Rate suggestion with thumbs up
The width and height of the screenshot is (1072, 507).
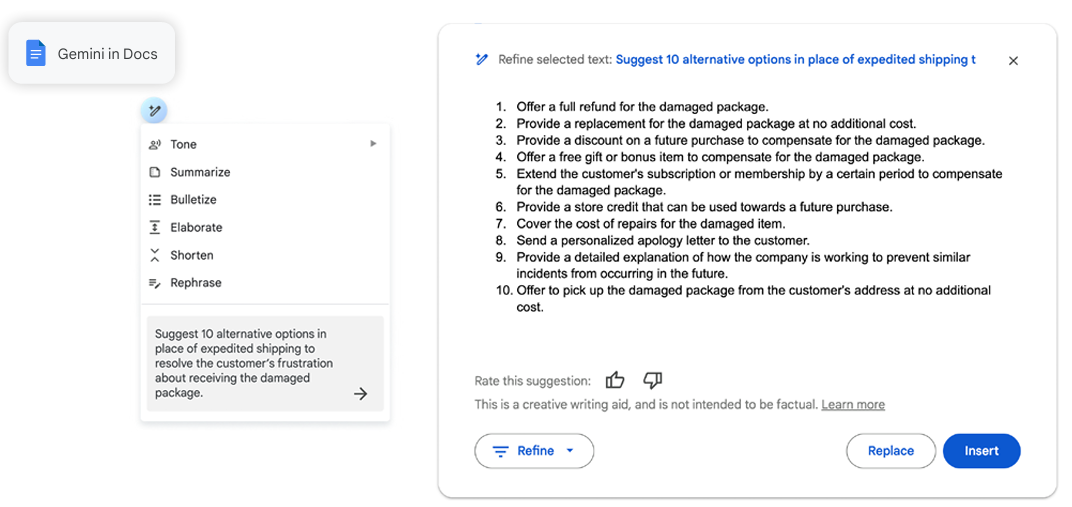pyautogui.click(x=615, y=380)
